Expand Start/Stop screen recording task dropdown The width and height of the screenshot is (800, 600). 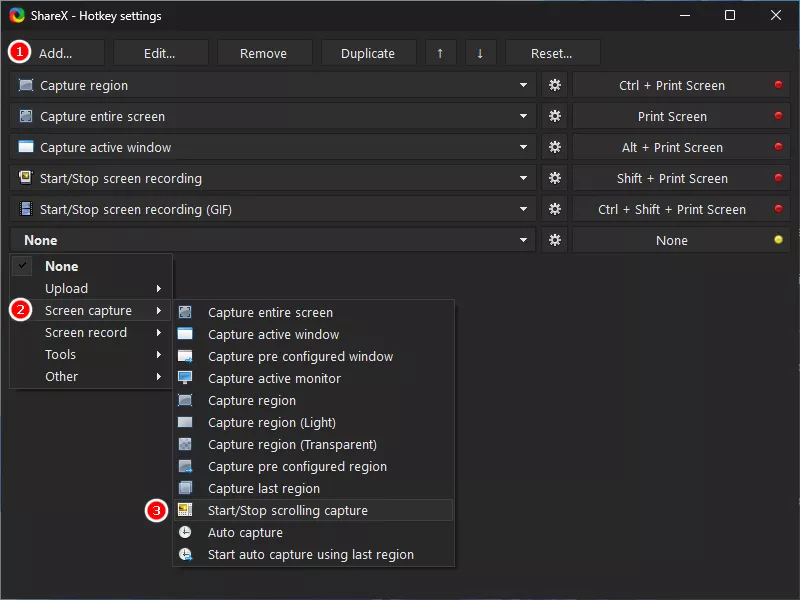click(x=523, y=179)
